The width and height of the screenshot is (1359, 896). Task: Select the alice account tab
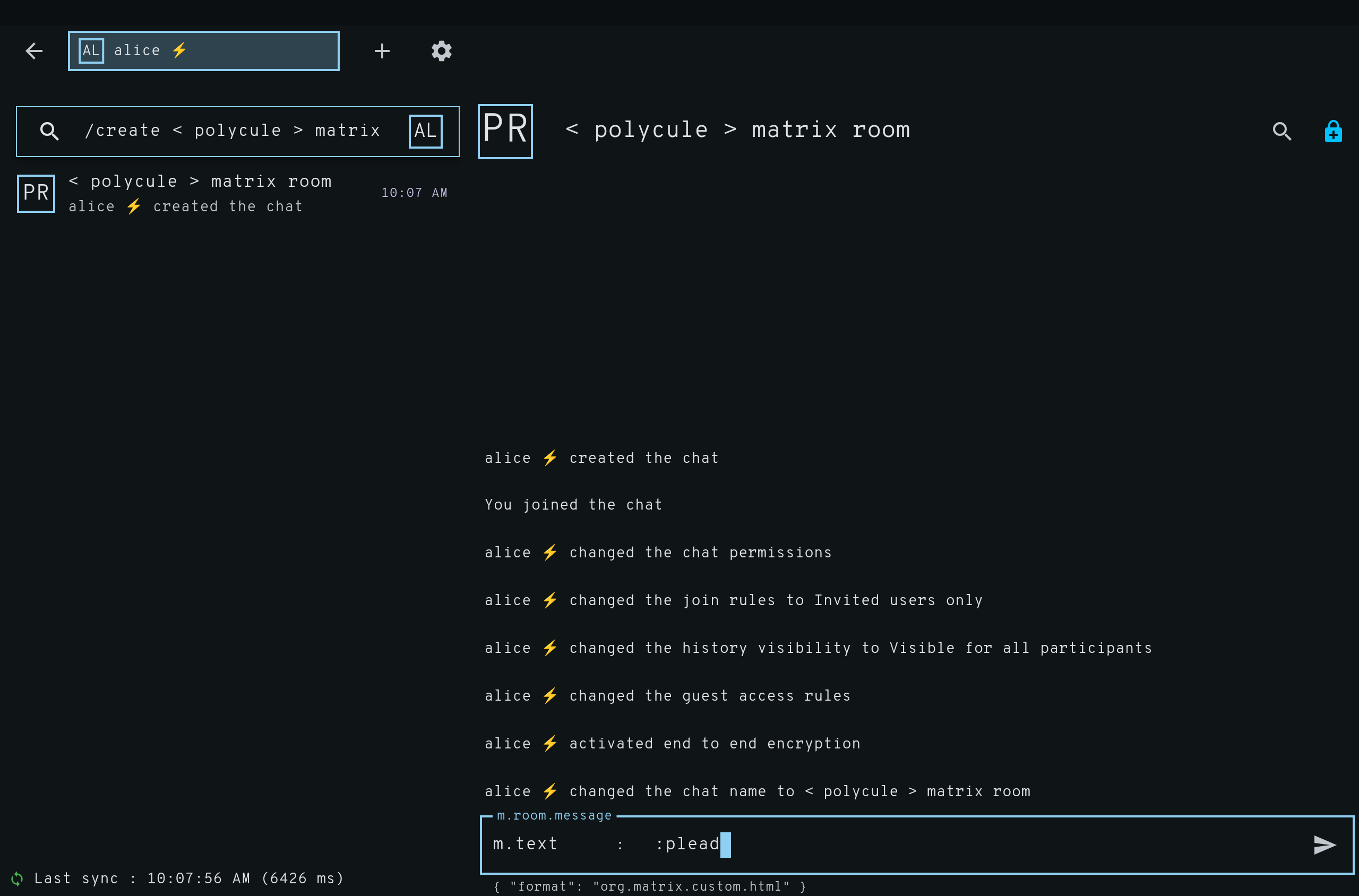(203, 51)
